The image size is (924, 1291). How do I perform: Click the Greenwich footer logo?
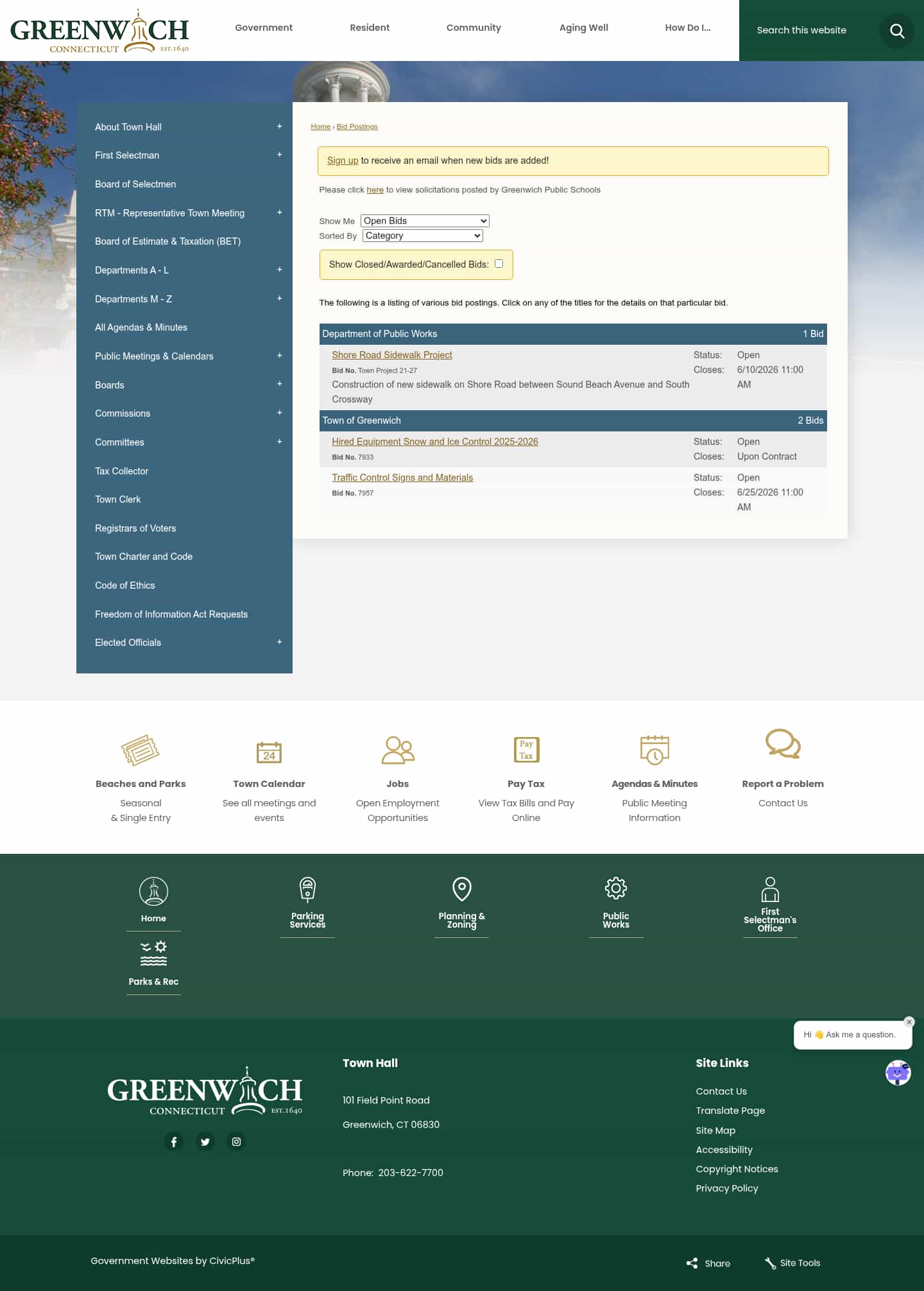pyautogui.click(x=205, y=1091)
